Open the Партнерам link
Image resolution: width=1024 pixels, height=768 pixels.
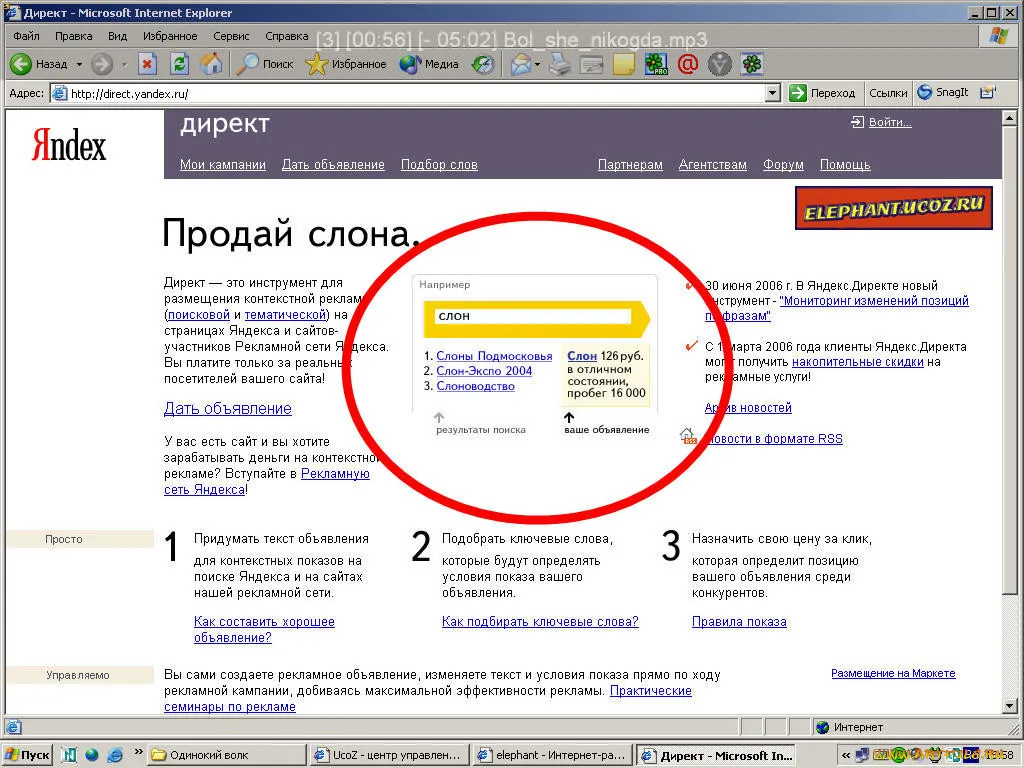[630, 165]
